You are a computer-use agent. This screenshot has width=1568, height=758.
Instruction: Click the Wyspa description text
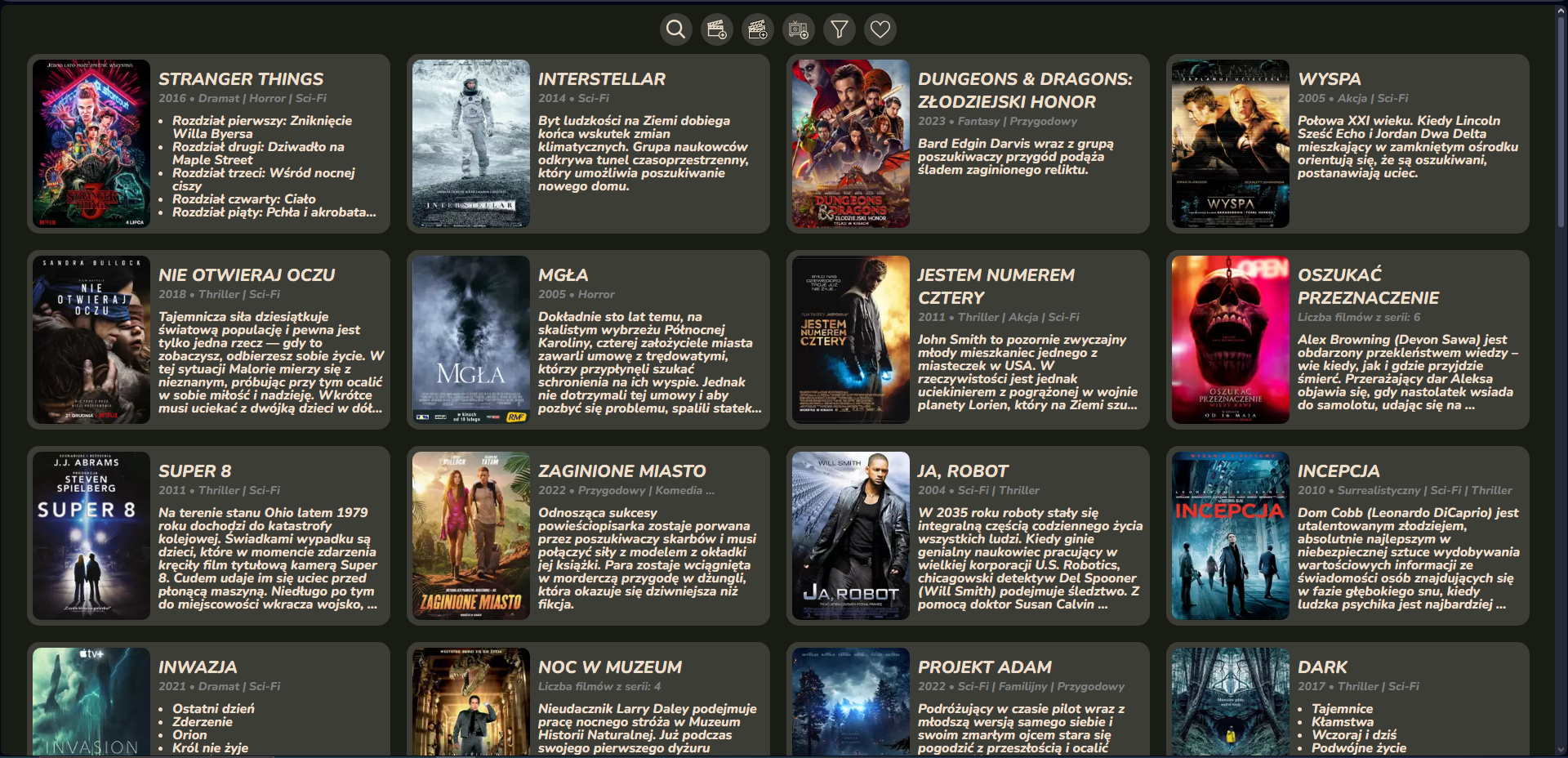(x=1408, y=147)
